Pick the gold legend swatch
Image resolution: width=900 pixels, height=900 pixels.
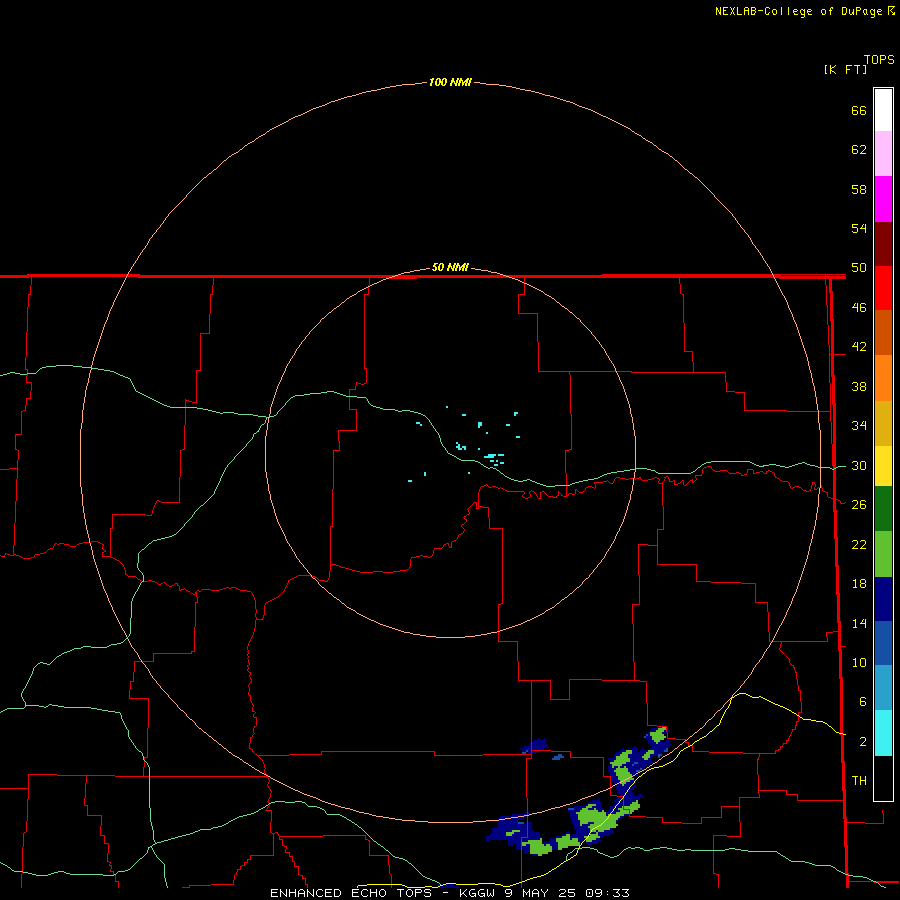click(883, 423)
